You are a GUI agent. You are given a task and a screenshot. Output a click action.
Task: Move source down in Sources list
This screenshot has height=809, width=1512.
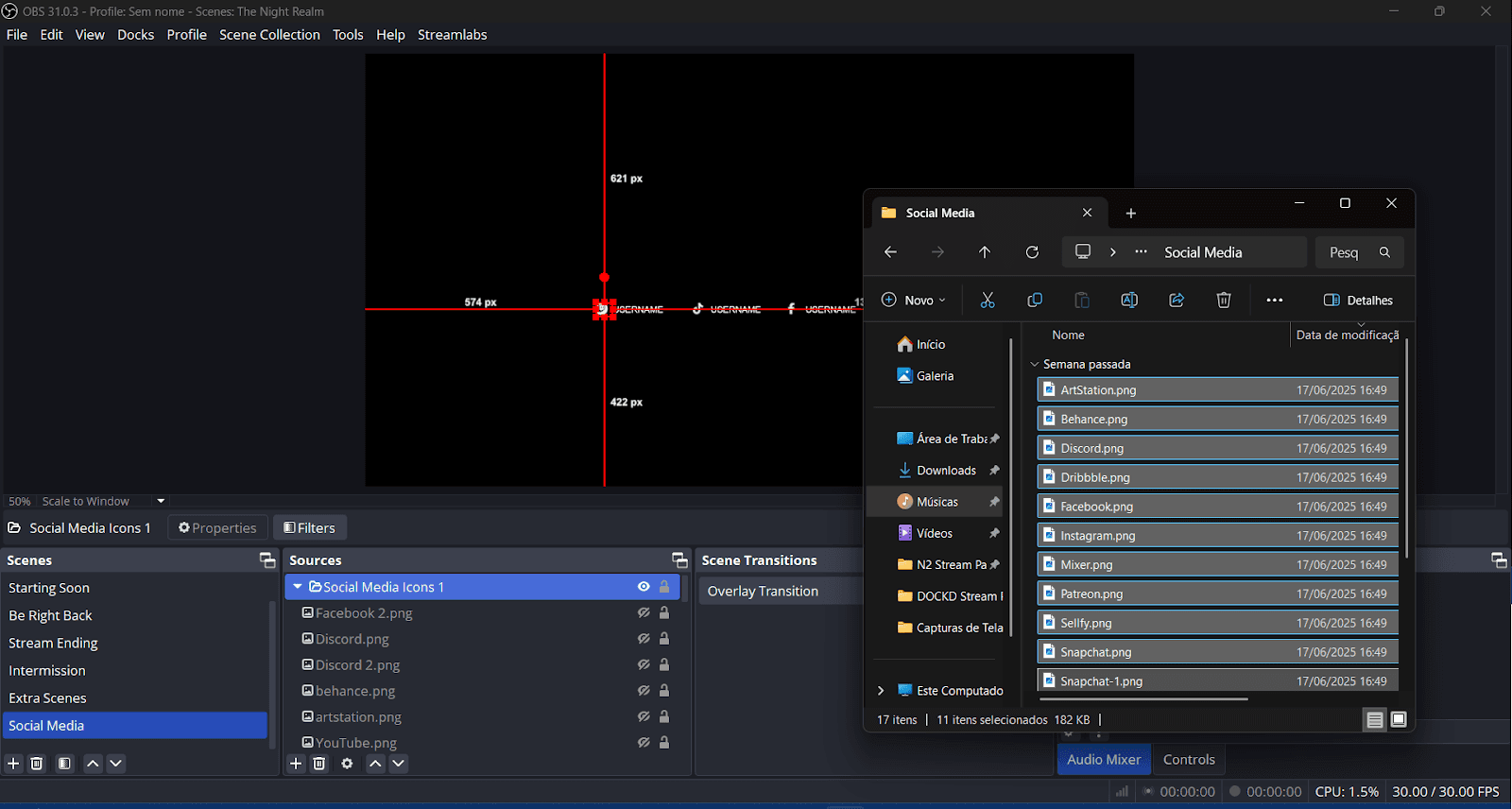pyautogui.click(x=398, y=764)
